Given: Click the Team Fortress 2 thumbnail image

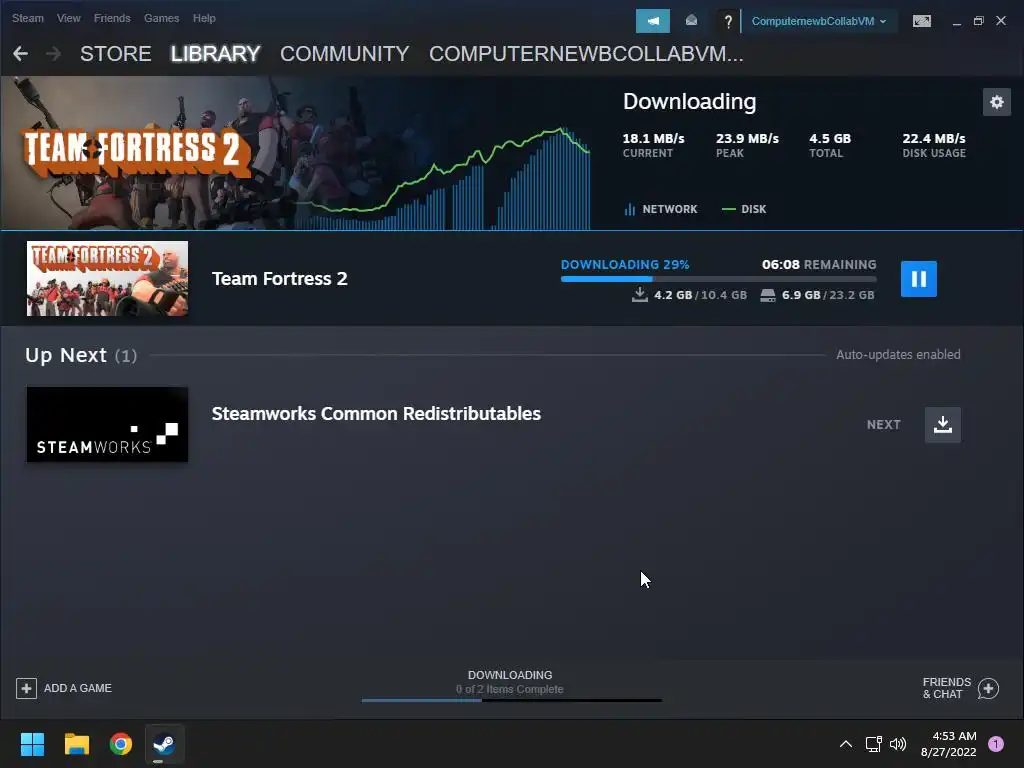Looking at the screenshot, I should point(107,278).
